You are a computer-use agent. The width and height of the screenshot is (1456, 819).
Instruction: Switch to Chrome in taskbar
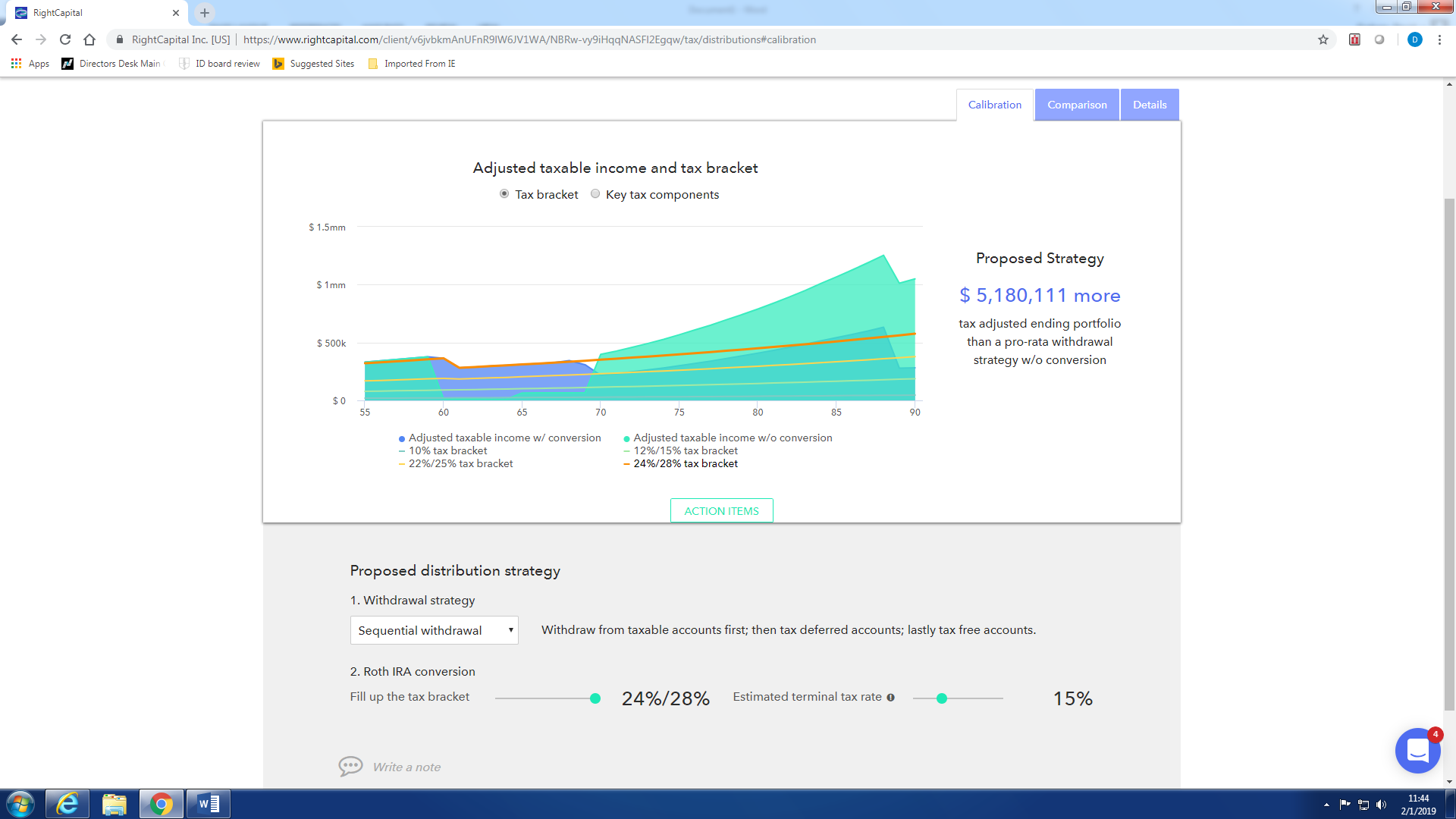click(161, 804)
